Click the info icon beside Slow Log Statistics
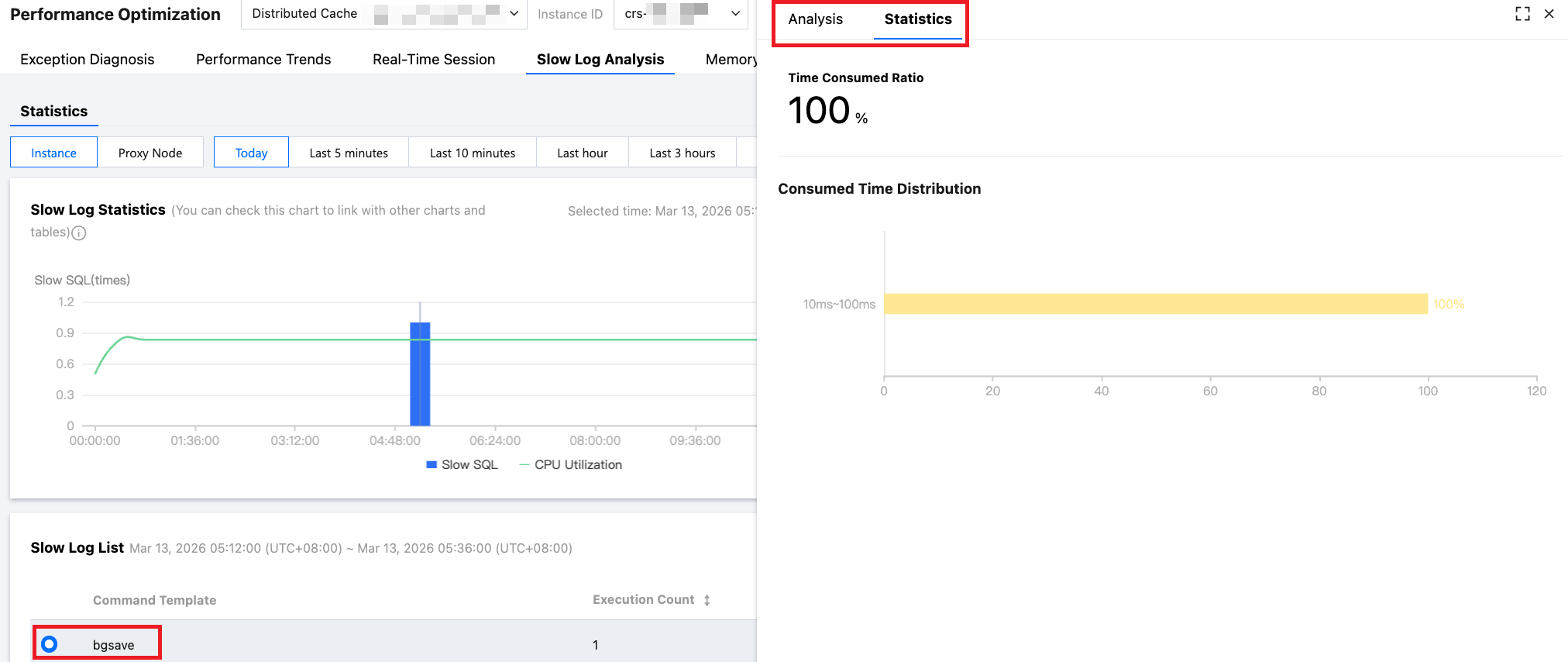Image resolution: width=1568 pixels, height=662 pixels. pyautogui.click(x=79, y=233)
